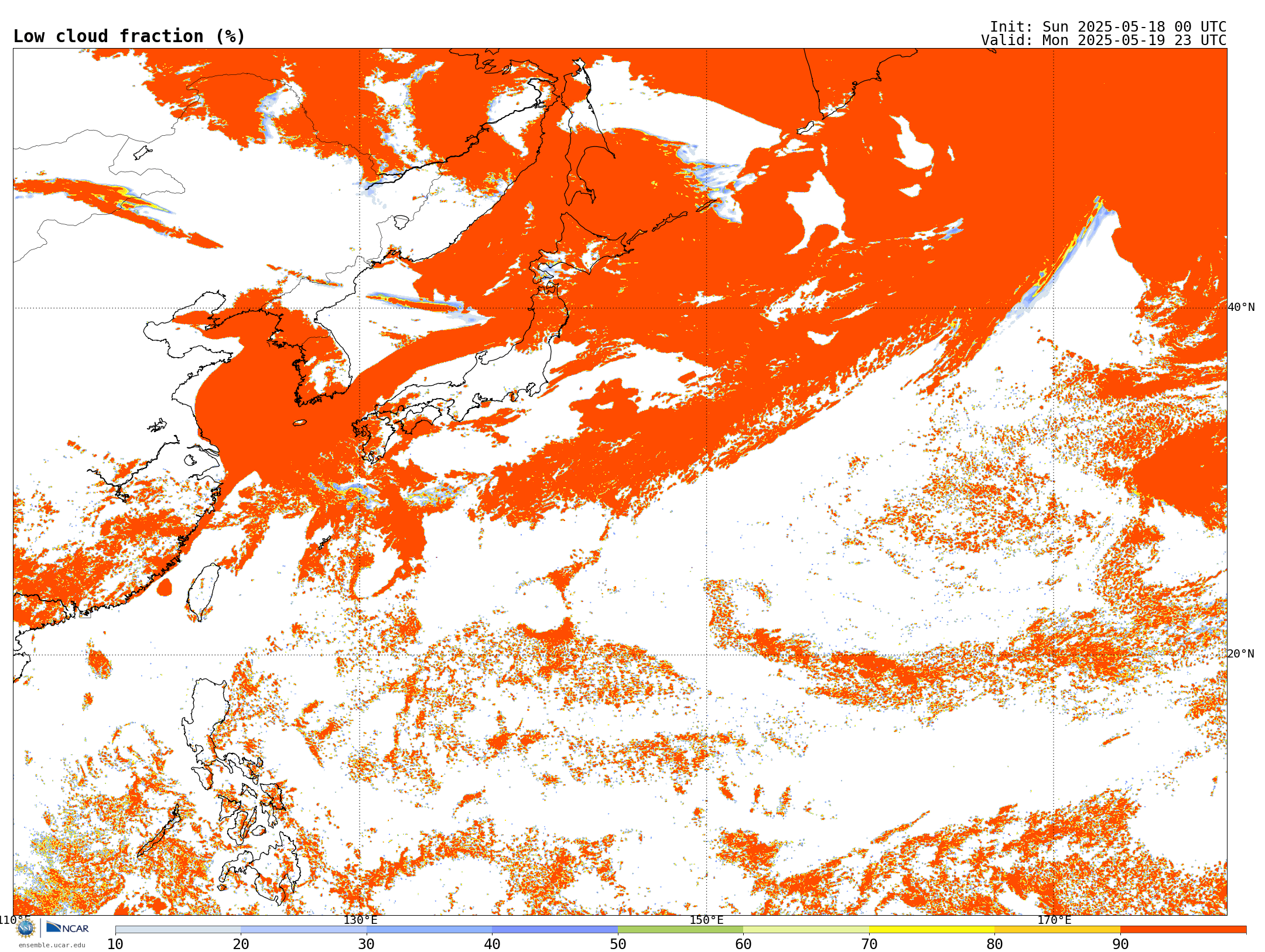Click the 20–30 light blue colorbar segment

pyautogui.click(x=303, y=930)
